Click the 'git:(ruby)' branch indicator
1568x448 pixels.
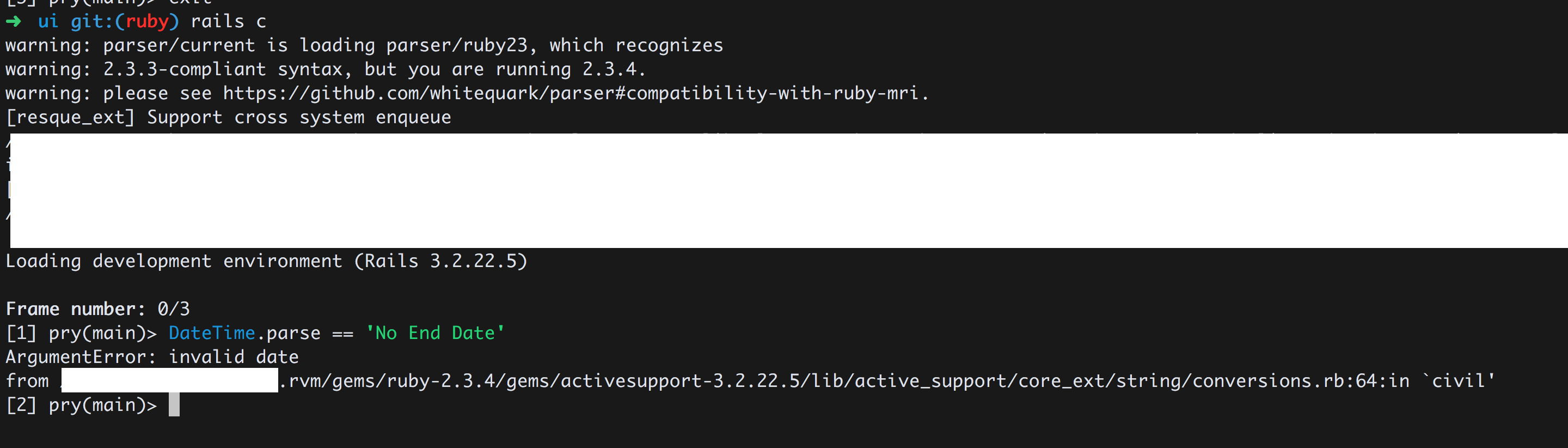tap(125, 21)
